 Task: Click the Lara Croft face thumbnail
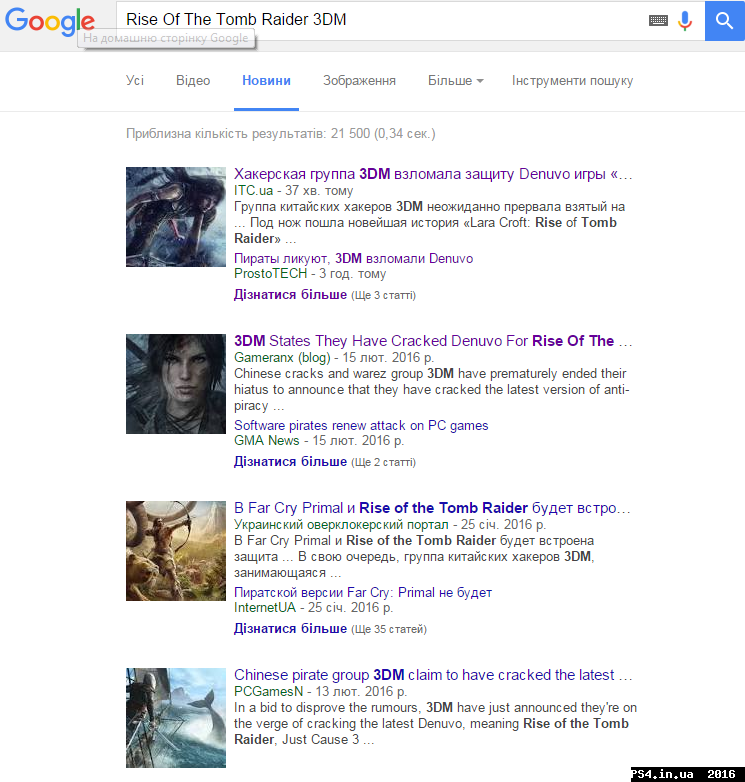(176, 384)
